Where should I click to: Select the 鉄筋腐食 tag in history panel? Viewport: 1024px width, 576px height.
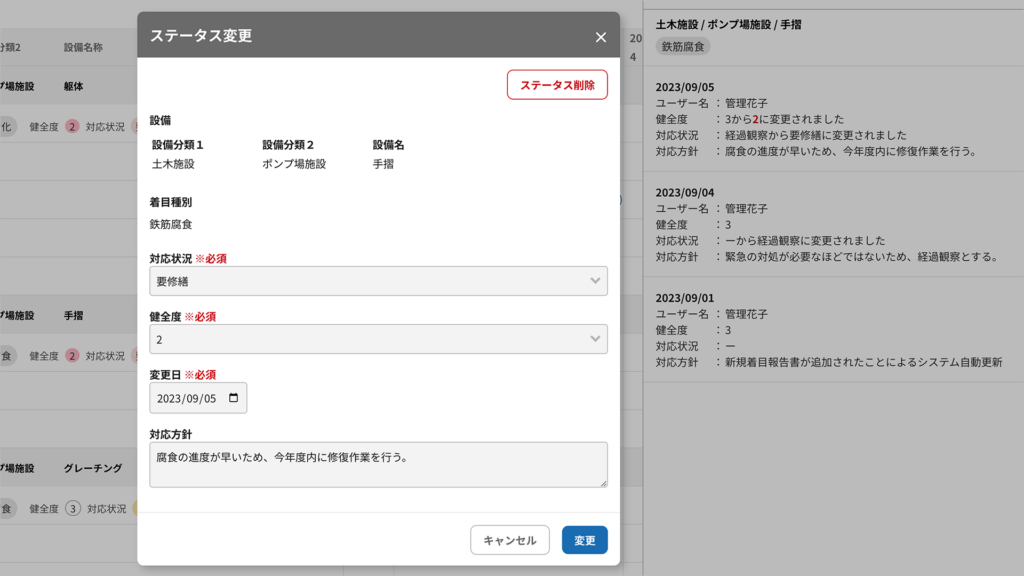point(683,46)
